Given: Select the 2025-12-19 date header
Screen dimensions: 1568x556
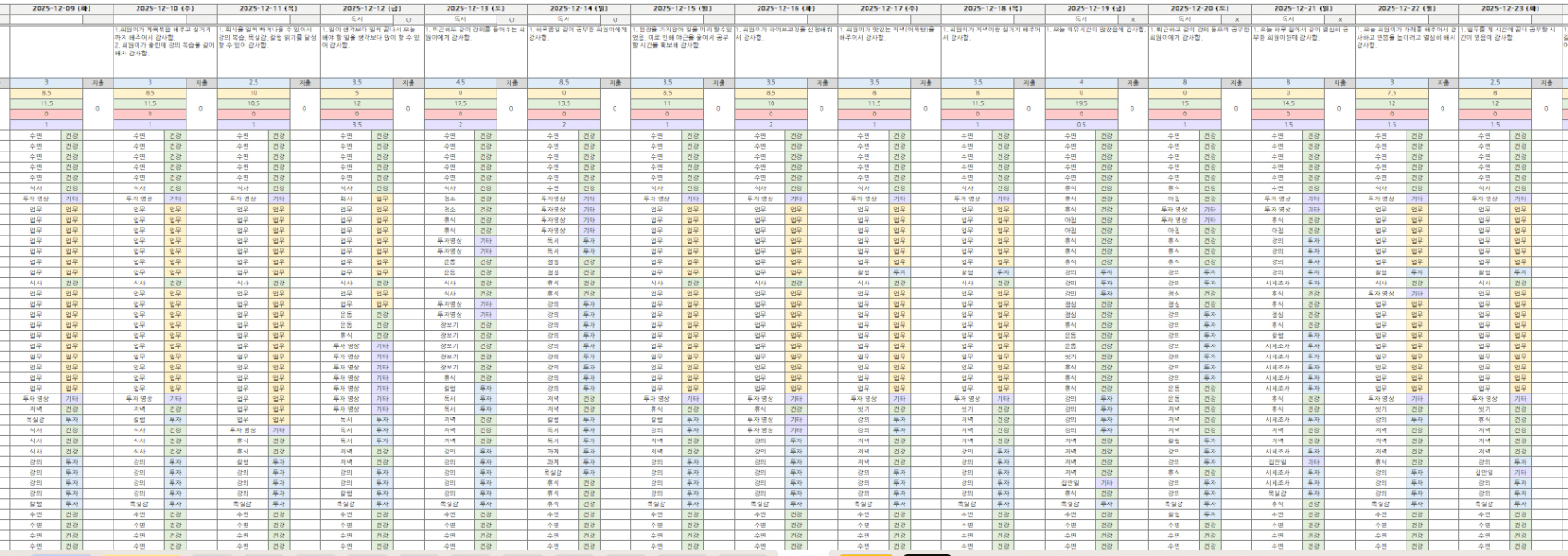Looking at the screenshot, I should [x=1096, y=8].
